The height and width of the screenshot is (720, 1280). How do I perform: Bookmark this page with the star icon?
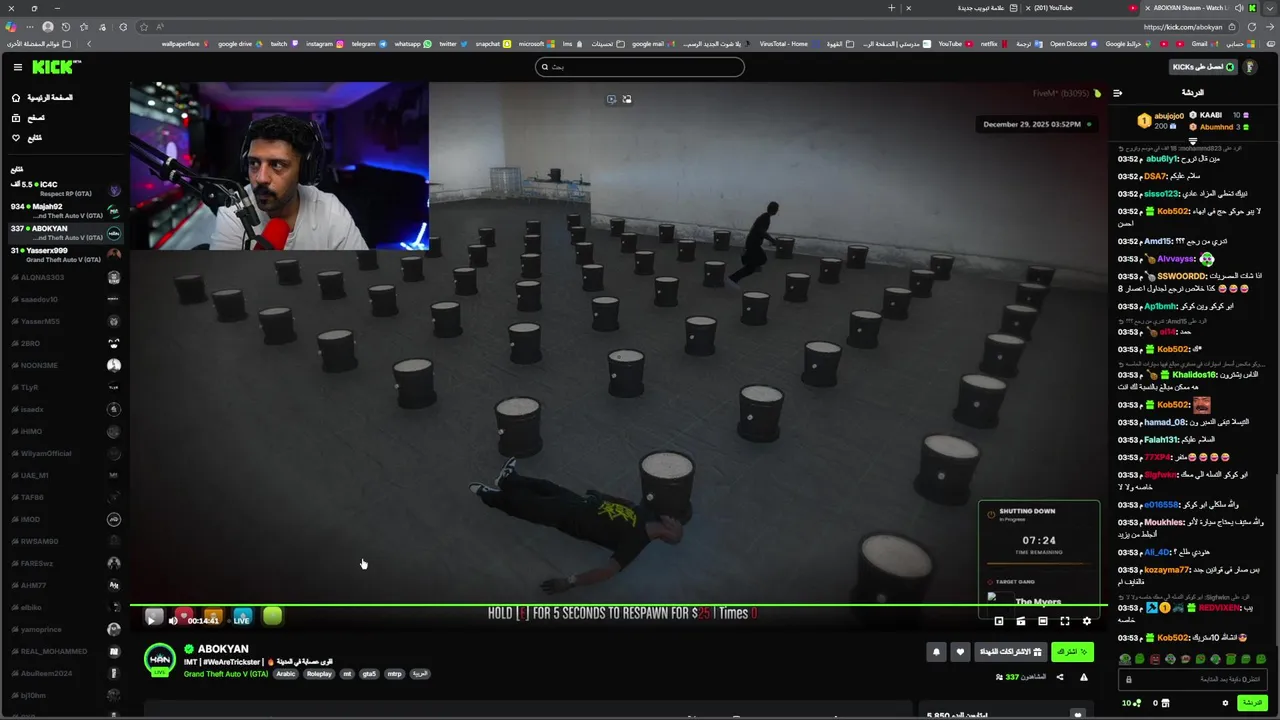pos(144,27)
